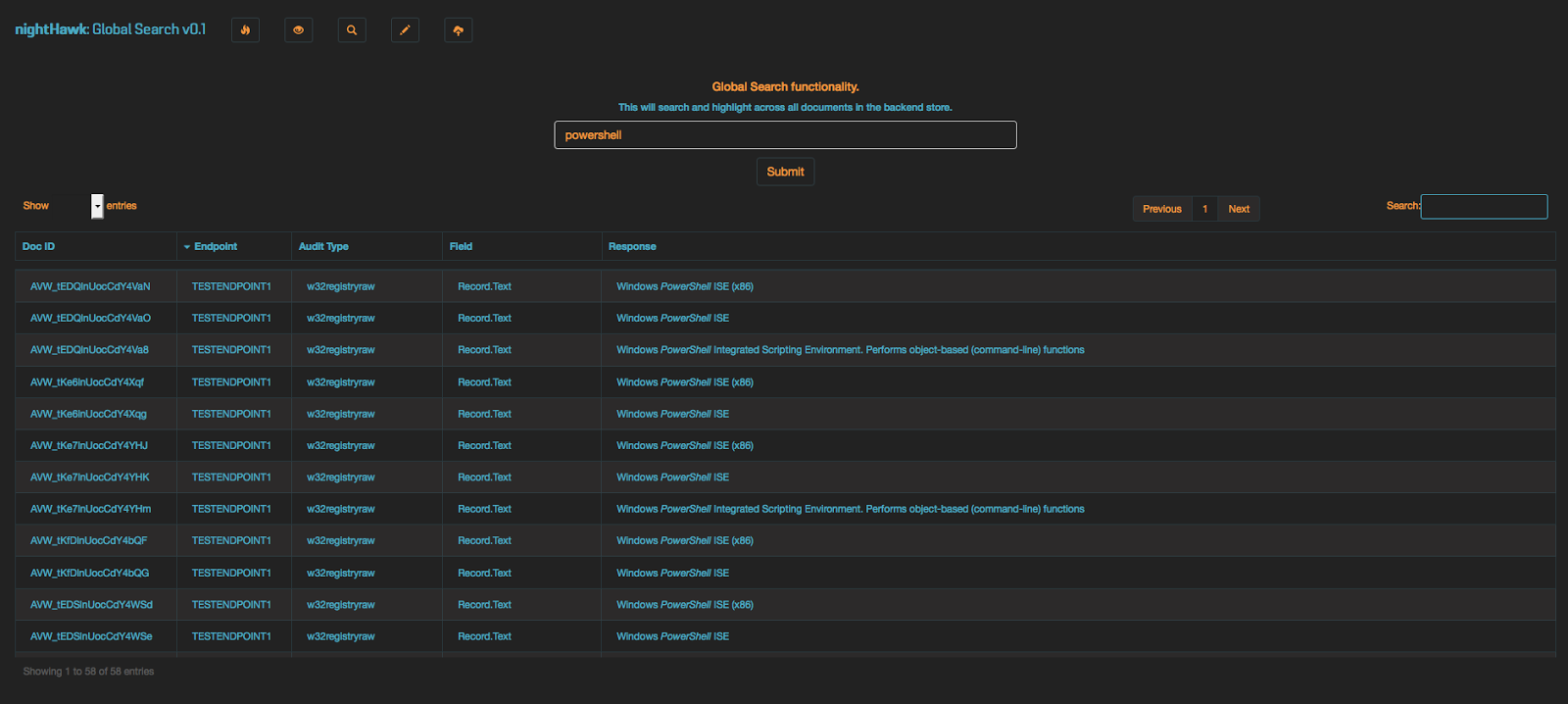Click the eye icon in top toolbar
This screenshot has height=704, width=1568.
click(298, 30)
